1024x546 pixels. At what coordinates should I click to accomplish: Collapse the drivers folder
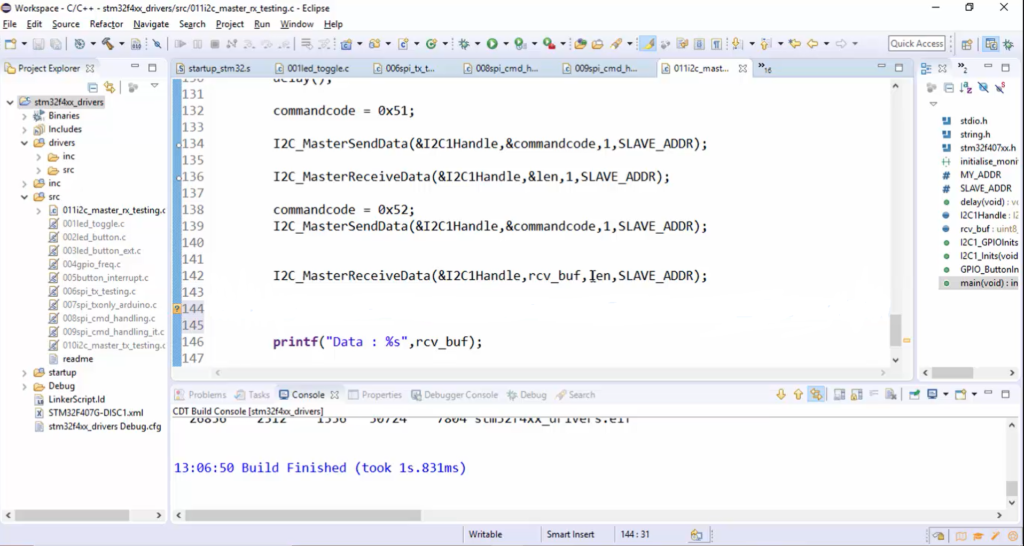tap(24, 142)
